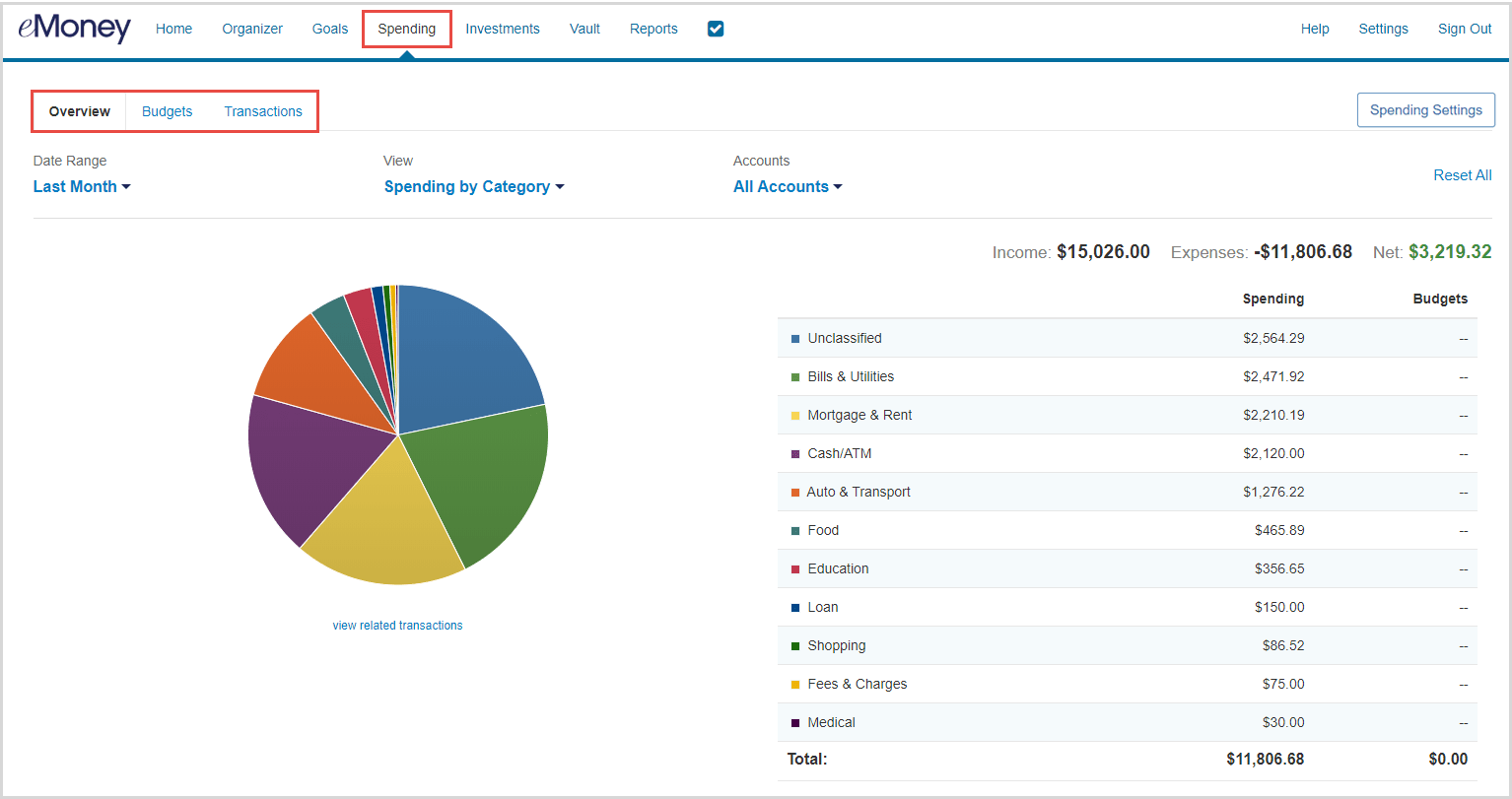The width and height of the screenshot is (1512, 799).
Task: Click the Food category color swatch
Action: click(794, 530)
